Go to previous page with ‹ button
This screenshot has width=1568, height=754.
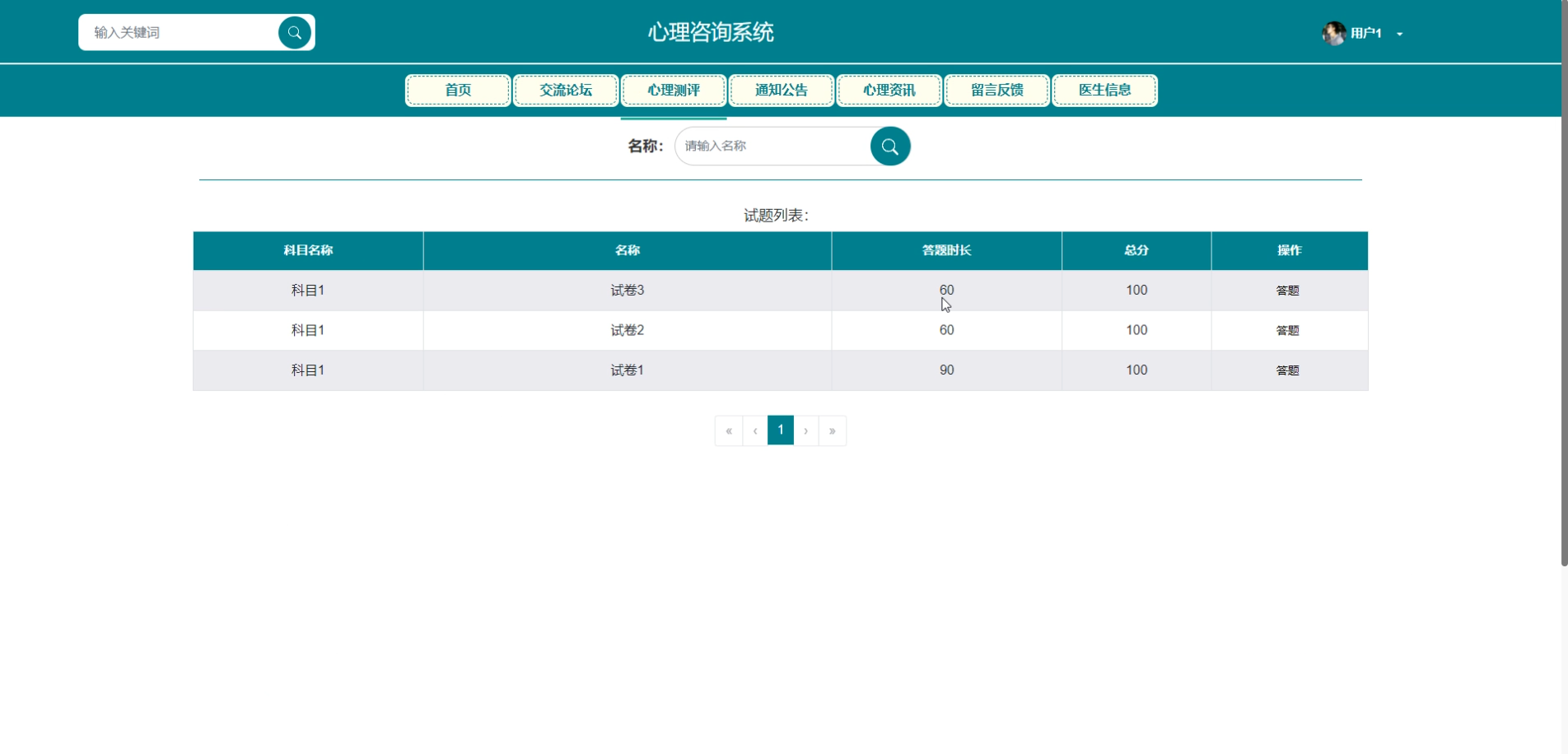click(x=755, y=431)
